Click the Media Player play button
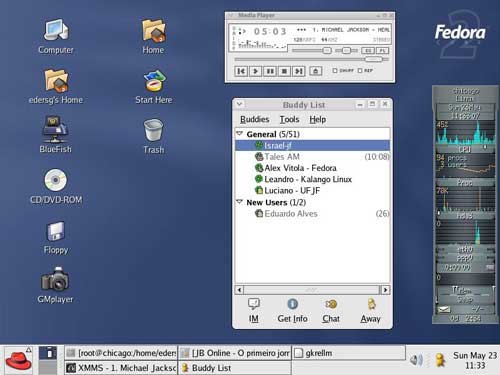 255,71
